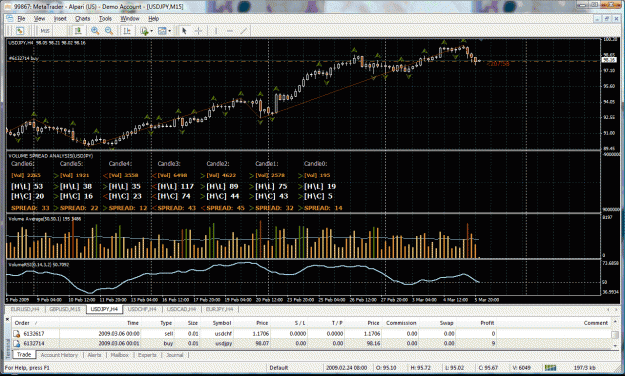
Task: Switch to the EURUSD,H4 chart tab
Action: pos(25,309)
